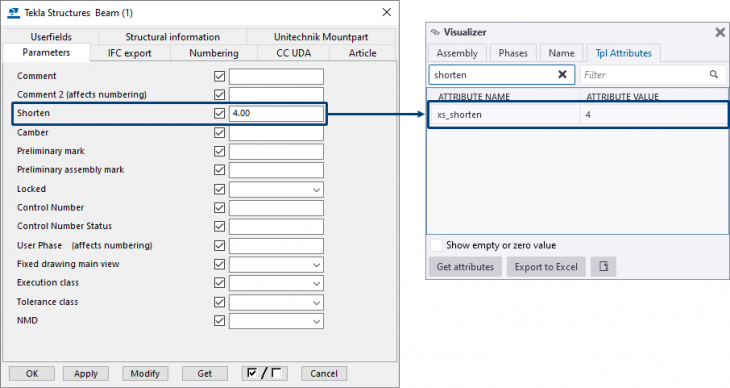Open the CC UDA tab
Screen dimensions: 730x388
tap(293, 53)
